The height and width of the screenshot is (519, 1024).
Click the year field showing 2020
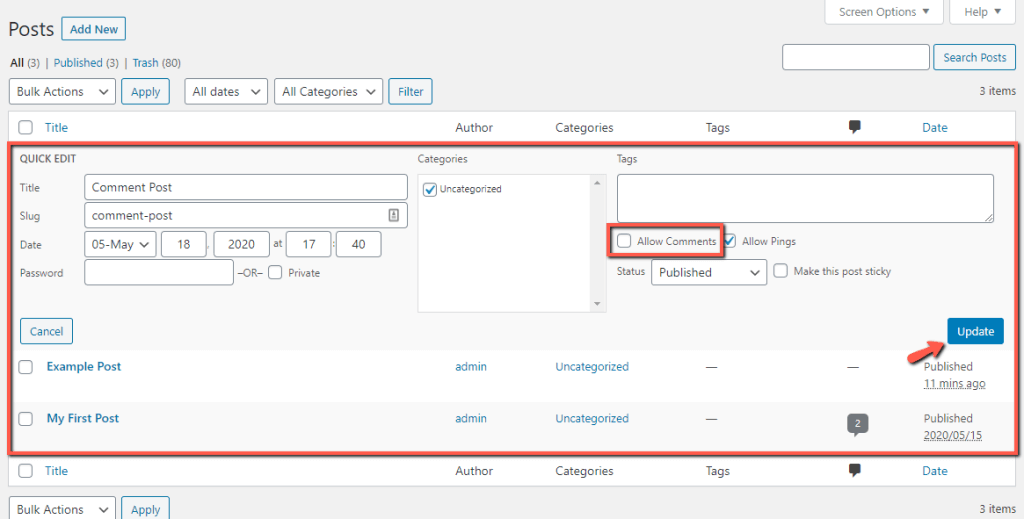(242, 244)
